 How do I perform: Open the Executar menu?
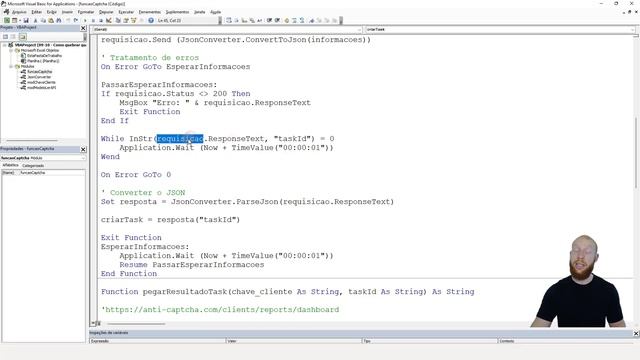pyautogui.click(x=126, y=12)
